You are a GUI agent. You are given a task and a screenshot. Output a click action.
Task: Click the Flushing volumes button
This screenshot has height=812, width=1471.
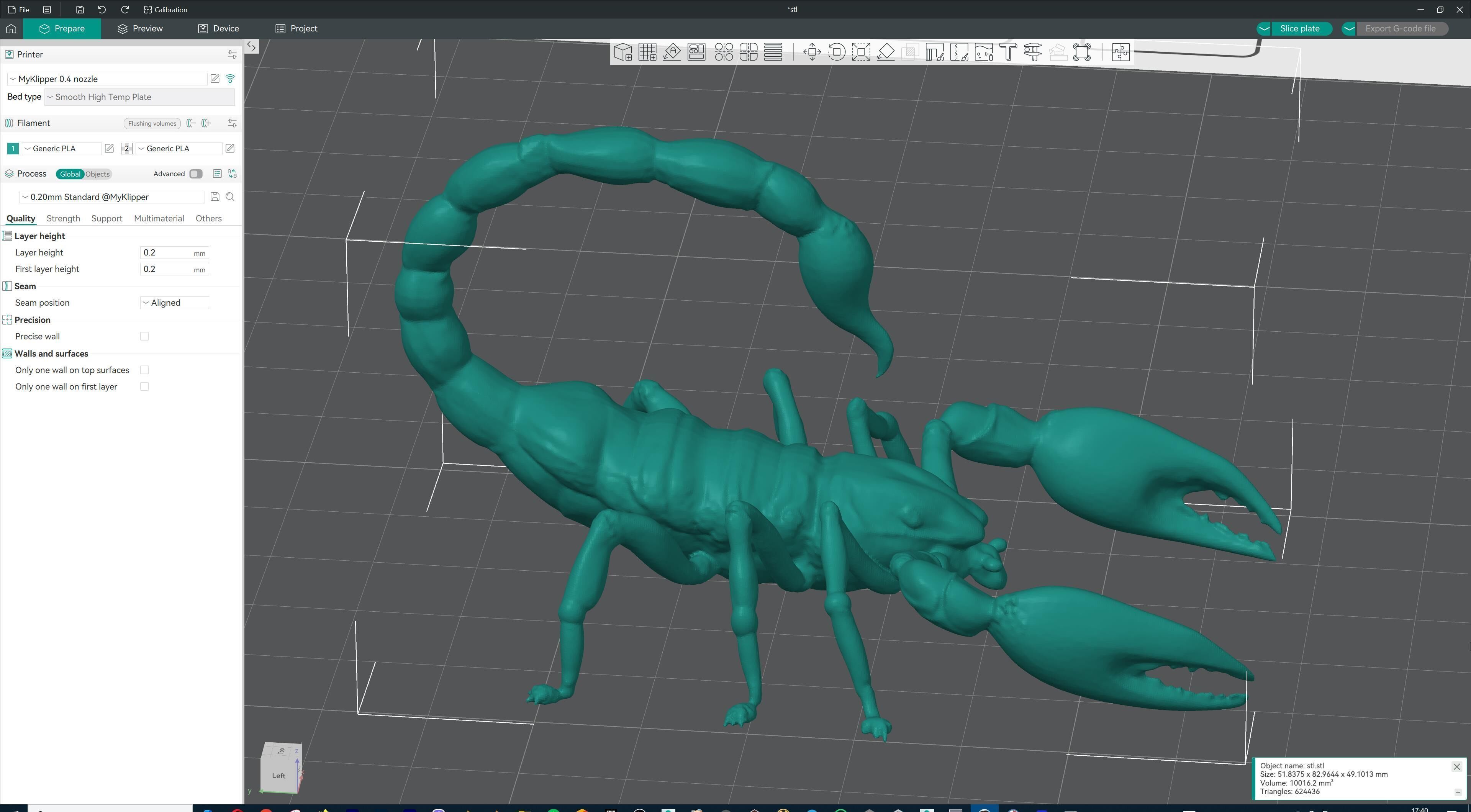(x=152, y=123)
